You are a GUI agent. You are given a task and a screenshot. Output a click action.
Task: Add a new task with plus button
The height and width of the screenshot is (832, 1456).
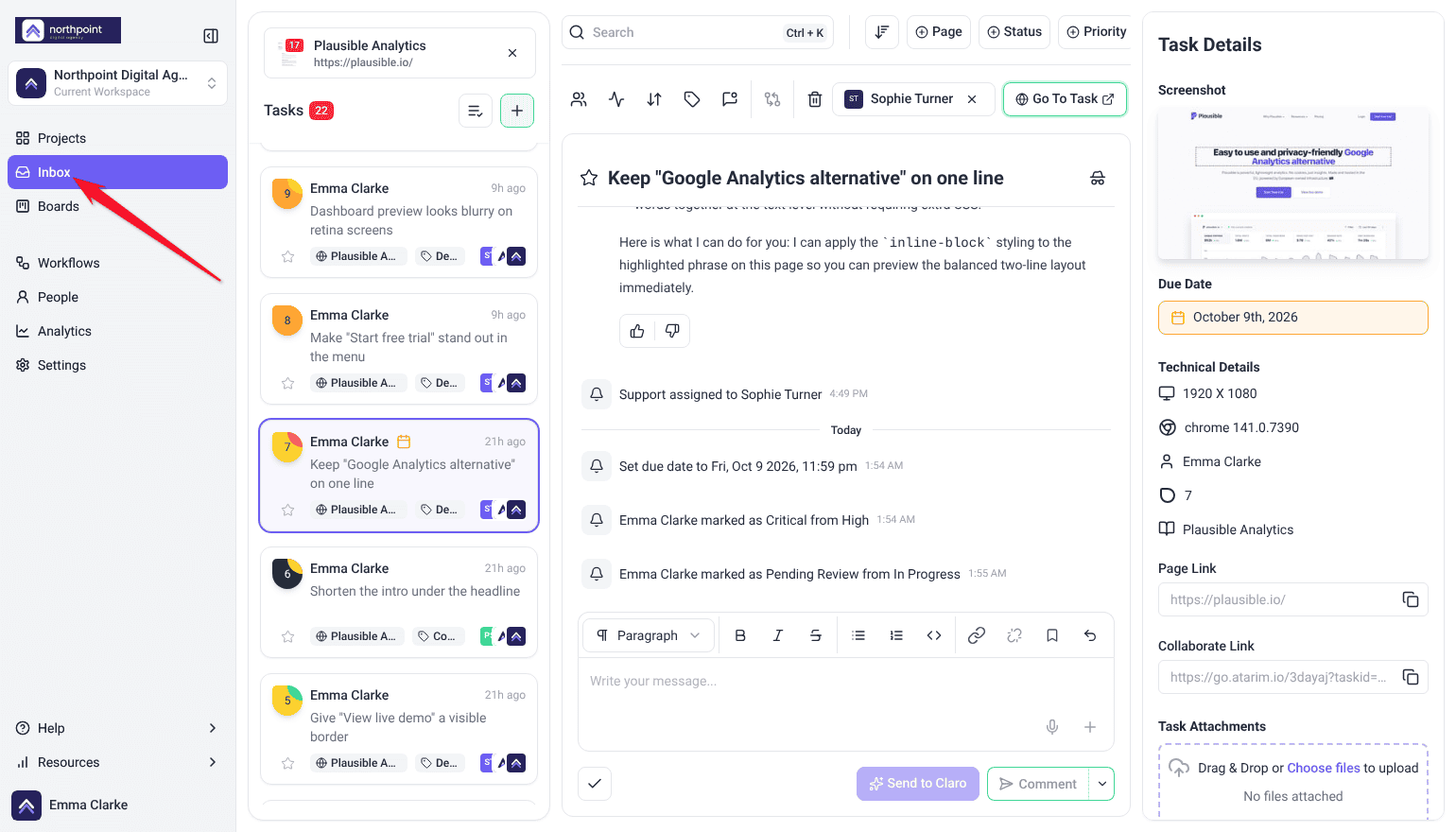tap(517, 111)
